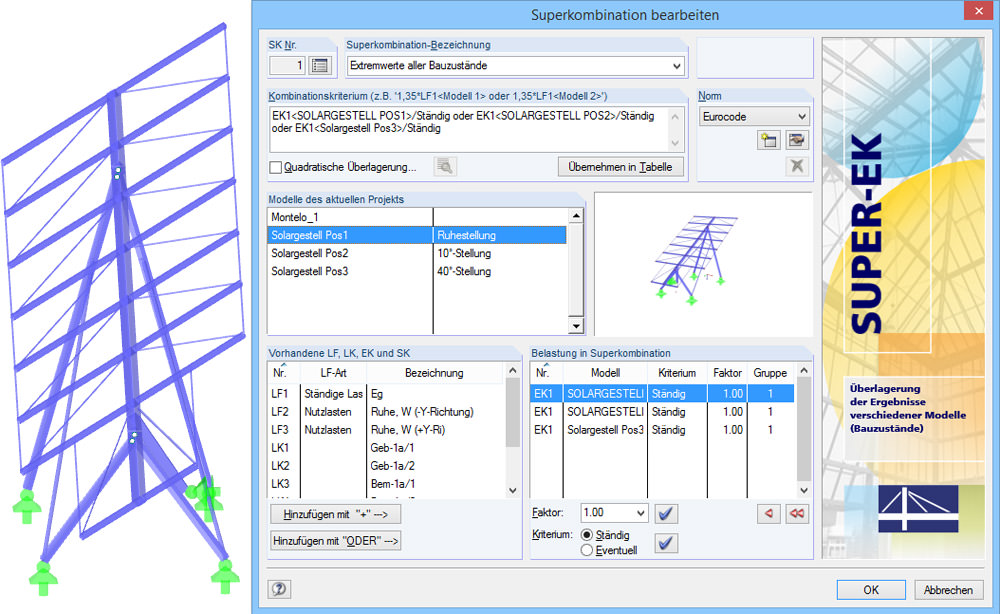The height and width of the screenshot is (614, 1000).
Task: Select the Ständig criterion radio button
Action: tap(587, 535)
